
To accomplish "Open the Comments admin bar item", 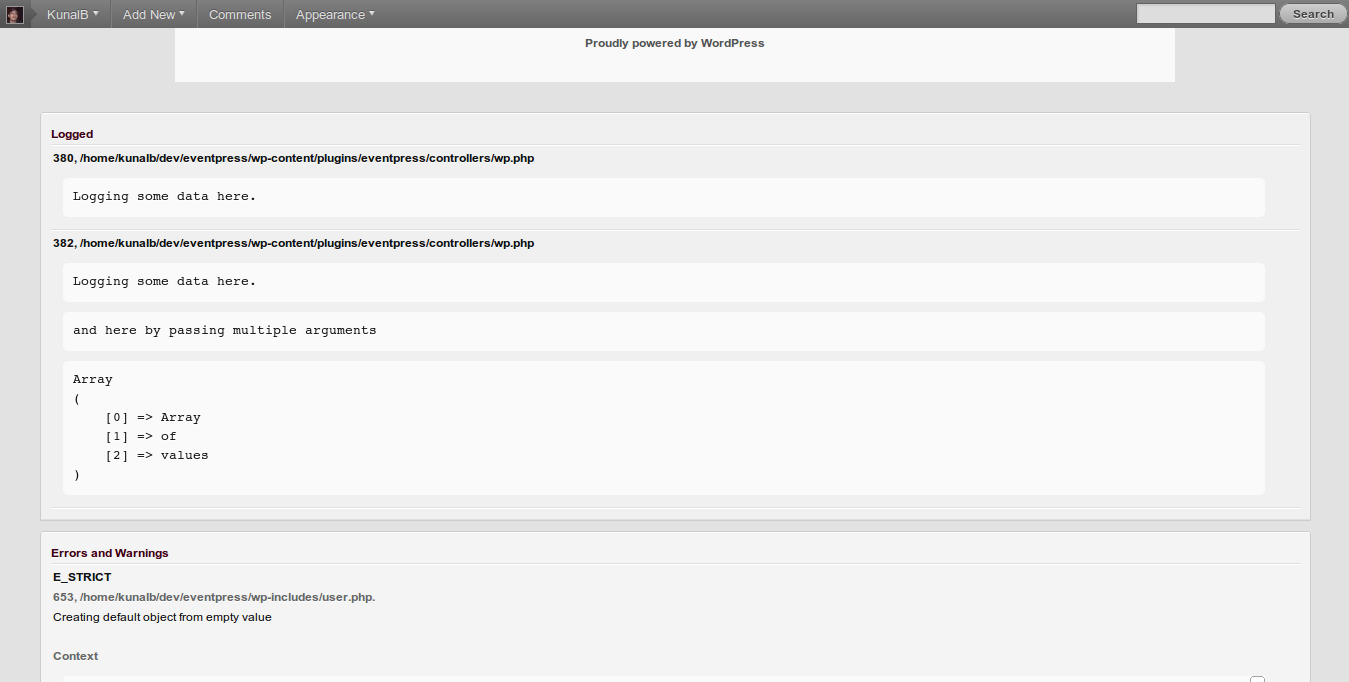I will pyautogui.click(x=240, y=14).
